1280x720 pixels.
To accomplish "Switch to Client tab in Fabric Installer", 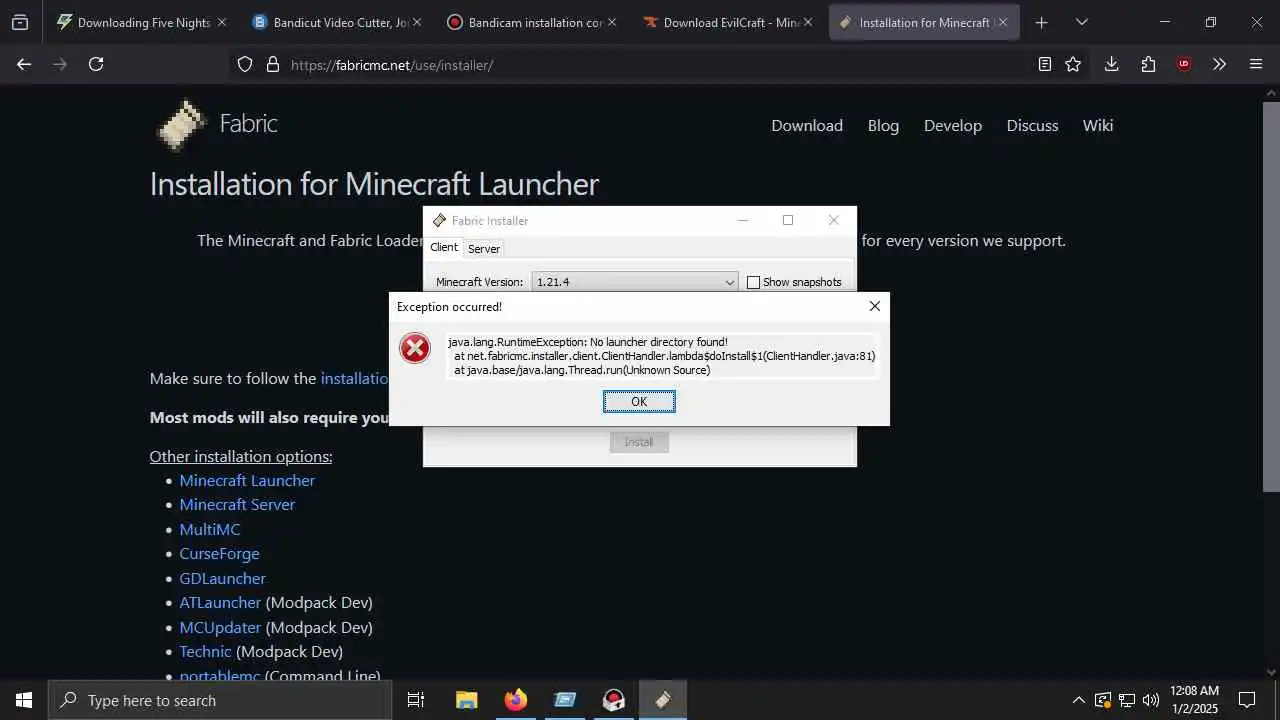I will (444, 247).
